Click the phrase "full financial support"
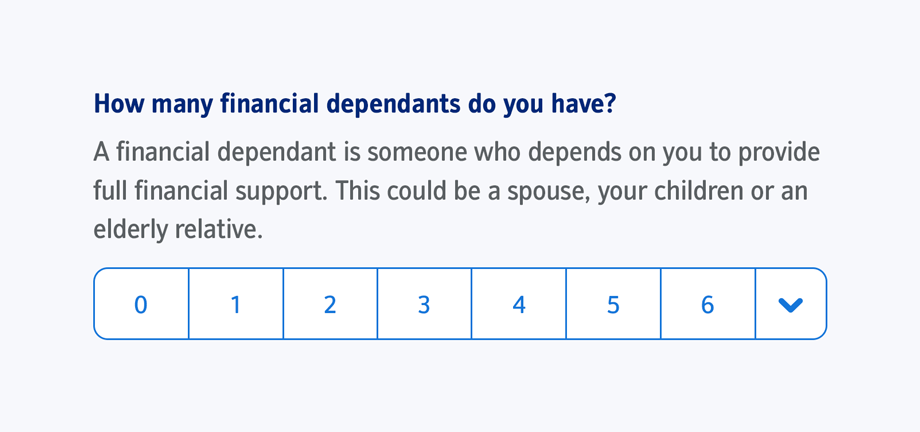This screenshot has width=920, height=432. pyautogui.click(x=210, y=191)
